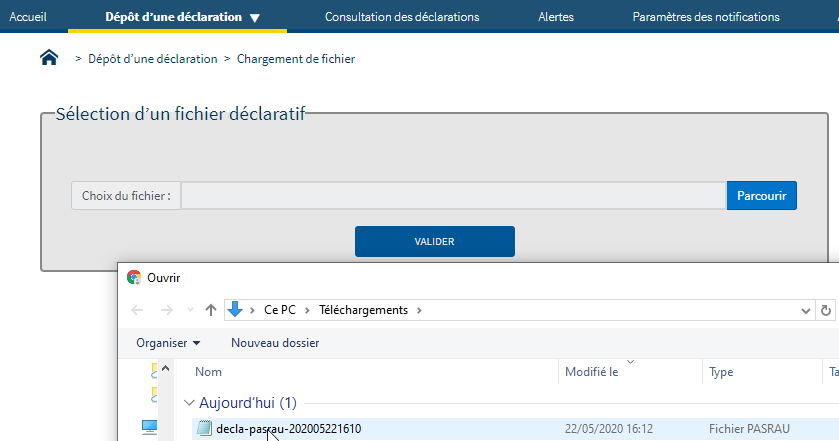839x441 pixels.
Task: Expand Dépôt d'une déclaration dropdown arrow
Action: (255, 18)
